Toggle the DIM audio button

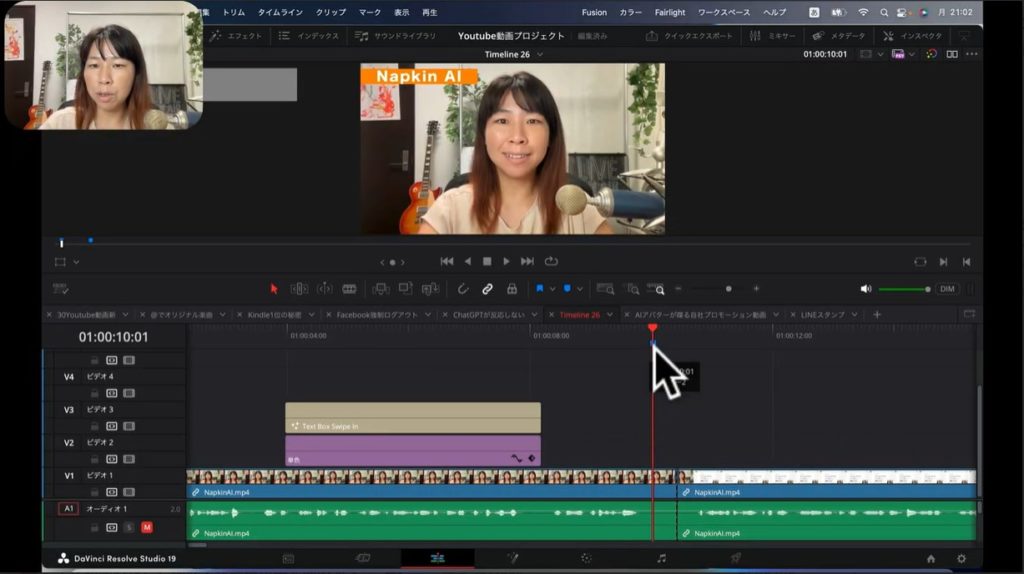[946, 289]
